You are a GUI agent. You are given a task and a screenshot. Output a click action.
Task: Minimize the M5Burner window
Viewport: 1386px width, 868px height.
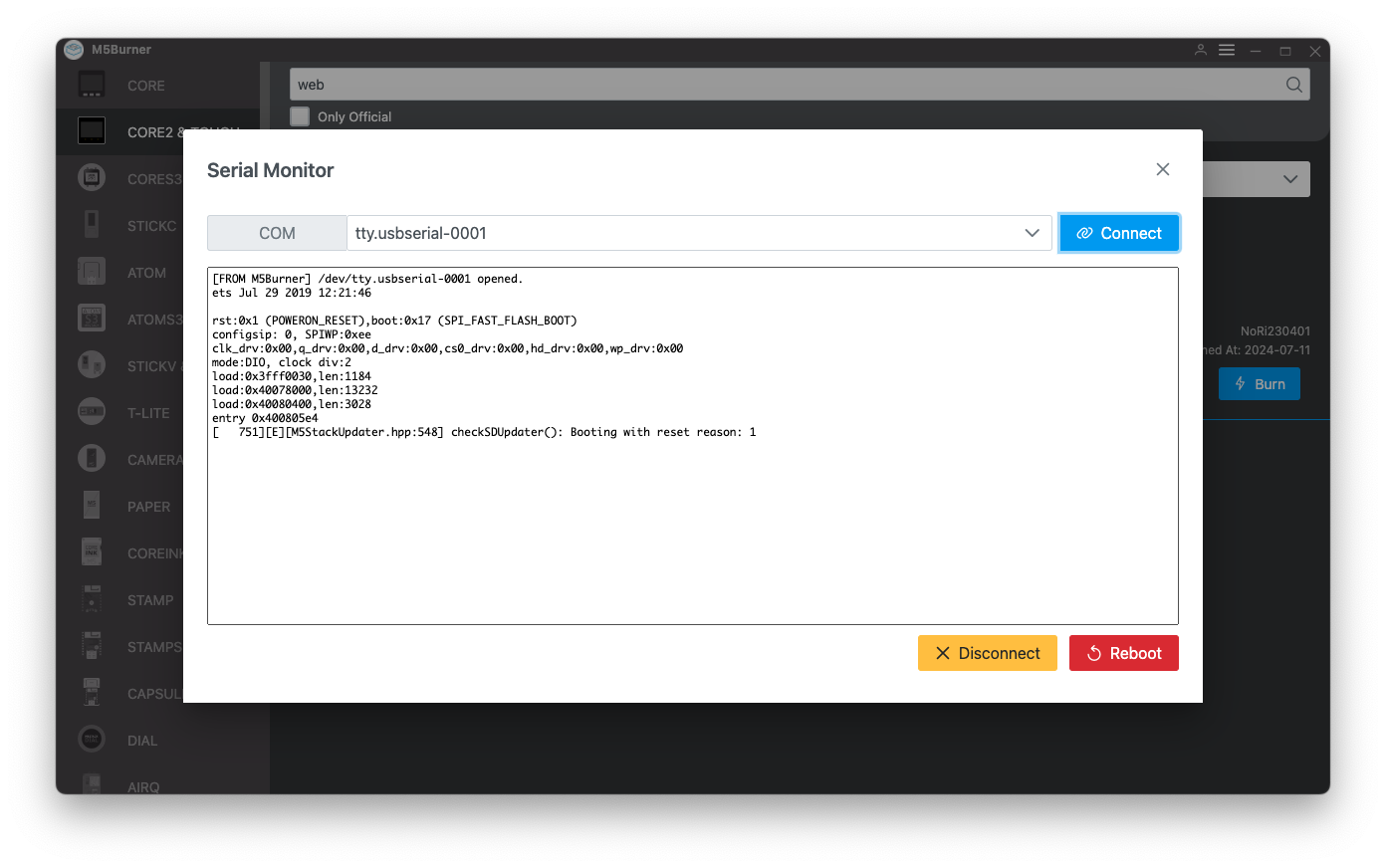point(1256,51)
